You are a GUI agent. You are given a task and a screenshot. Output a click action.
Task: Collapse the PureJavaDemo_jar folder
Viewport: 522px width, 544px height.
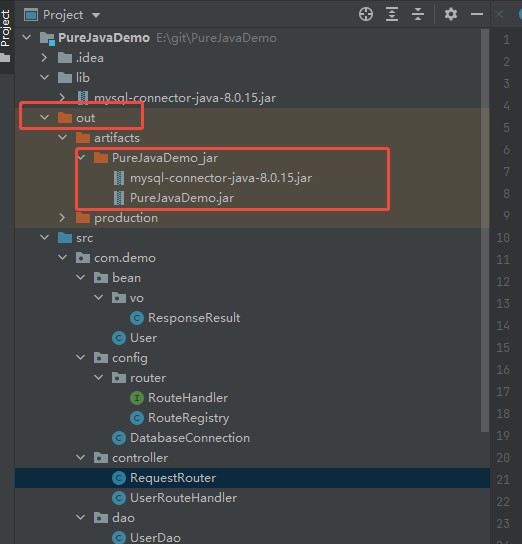pyautogui.click(x=81, y=158)
